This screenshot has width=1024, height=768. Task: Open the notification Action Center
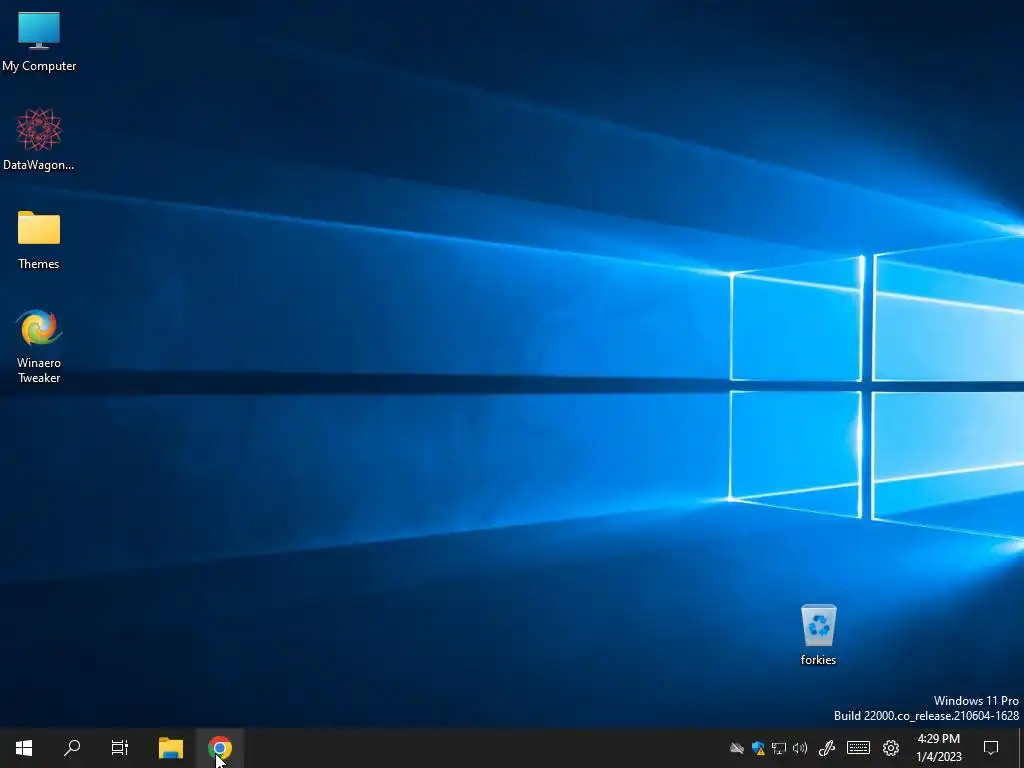[x=991, y=748]
